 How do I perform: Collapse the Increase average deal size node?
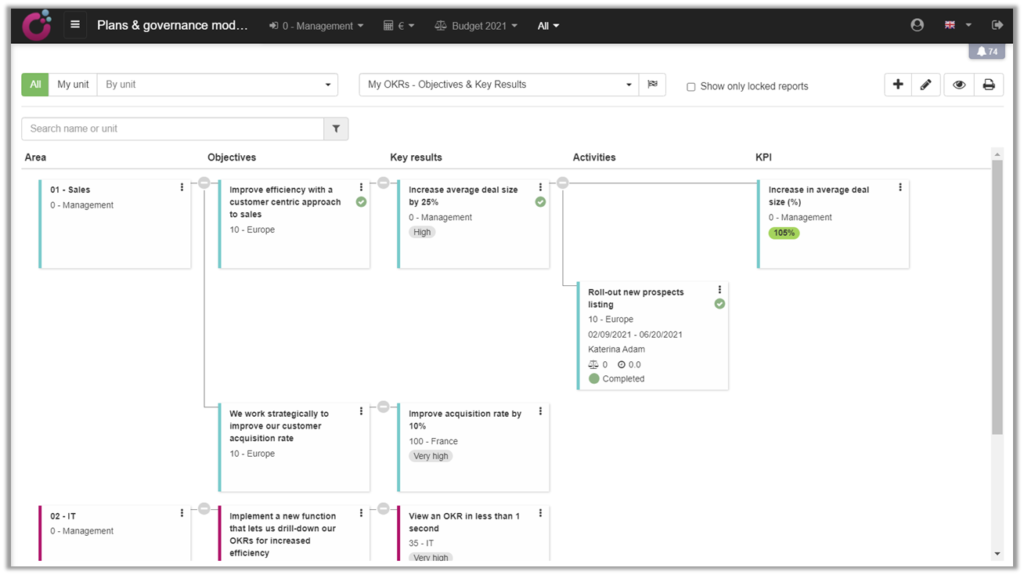click(562, 183)
